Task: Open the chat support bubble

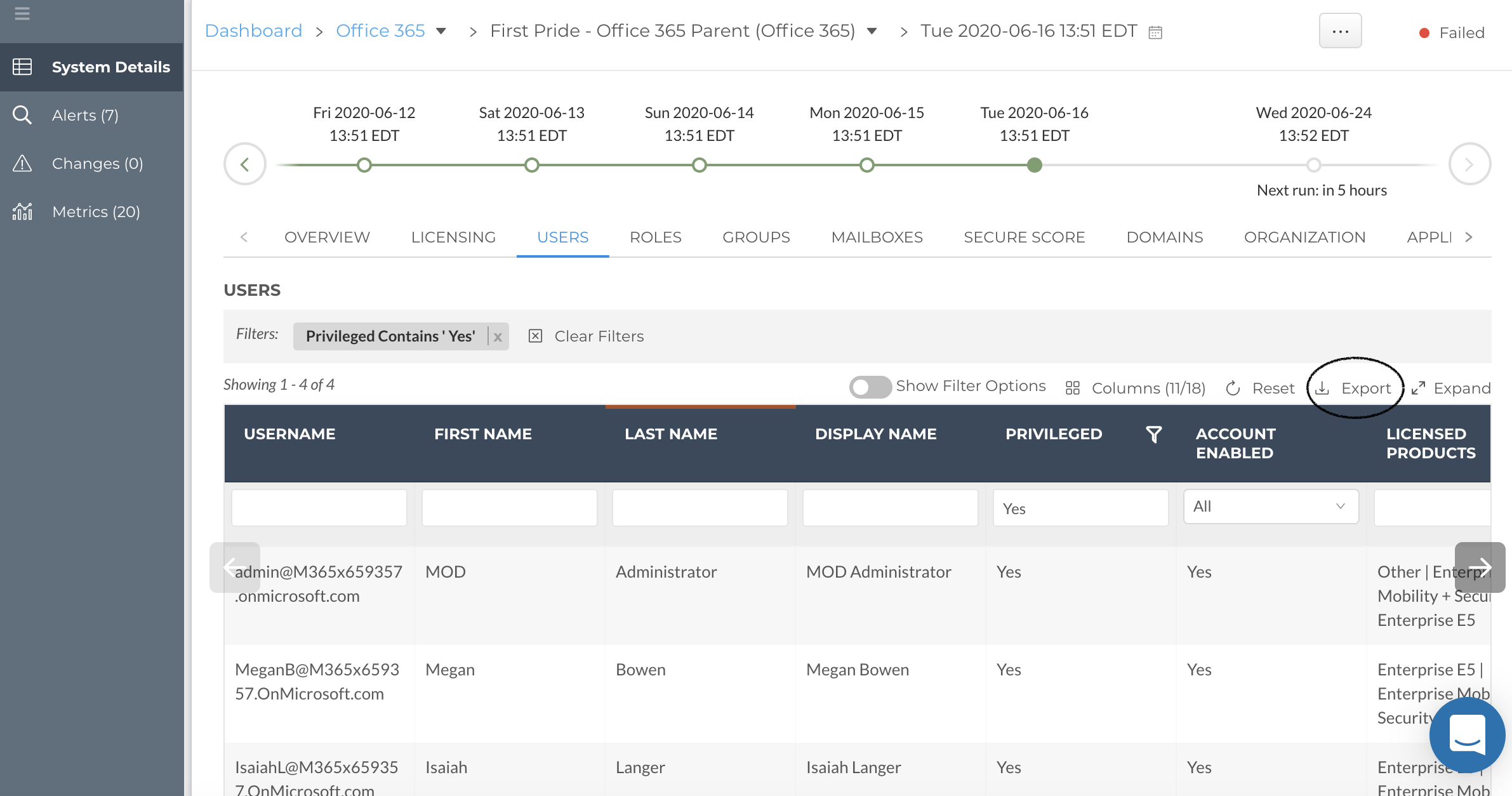Action: 1467,734
